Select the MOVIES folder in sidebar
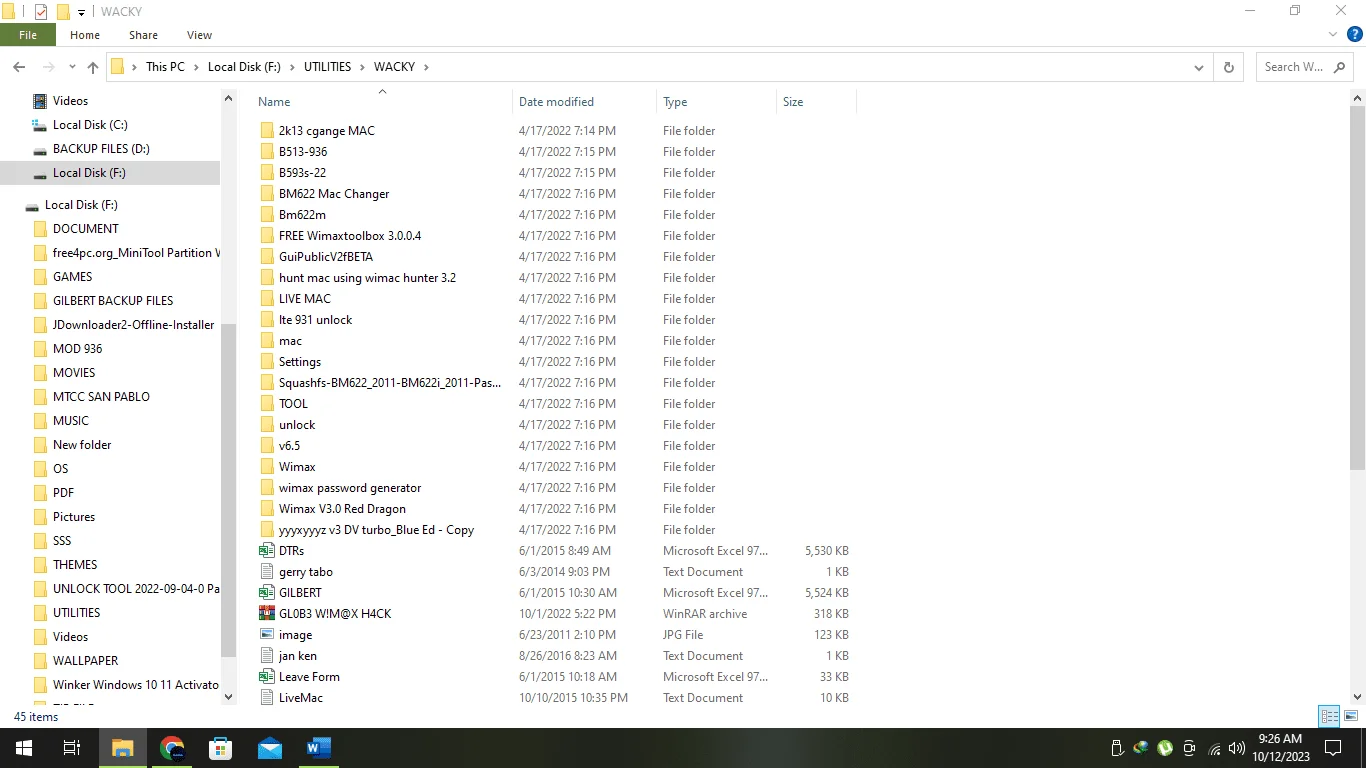 point(74,373)
